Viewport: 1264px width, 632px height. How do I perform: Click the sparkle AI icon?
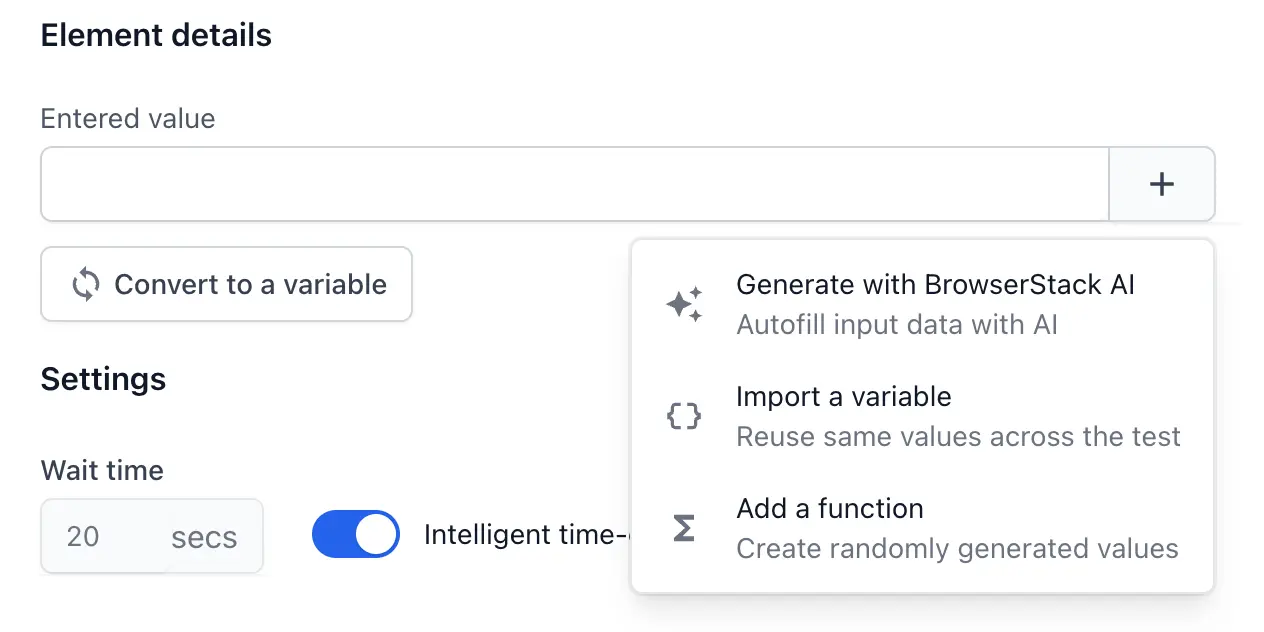(x=685, y=304)
